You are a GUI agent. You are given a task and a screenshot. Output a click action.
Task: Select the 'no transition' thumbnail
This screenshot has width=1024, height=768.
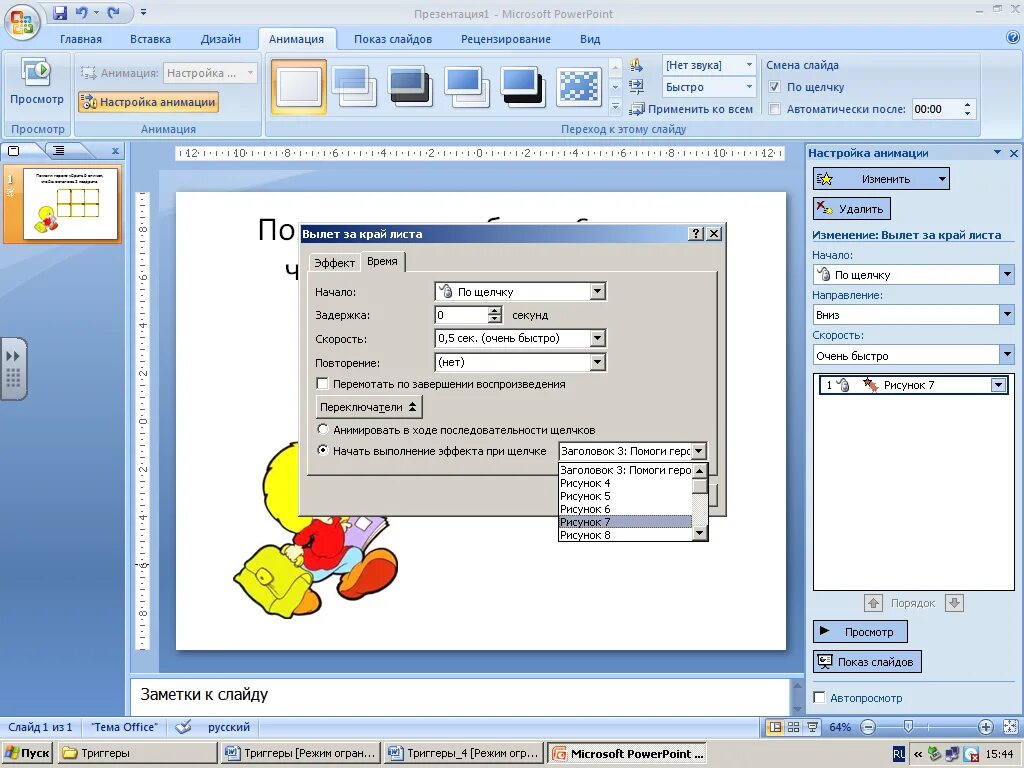(x=298, y=86)
